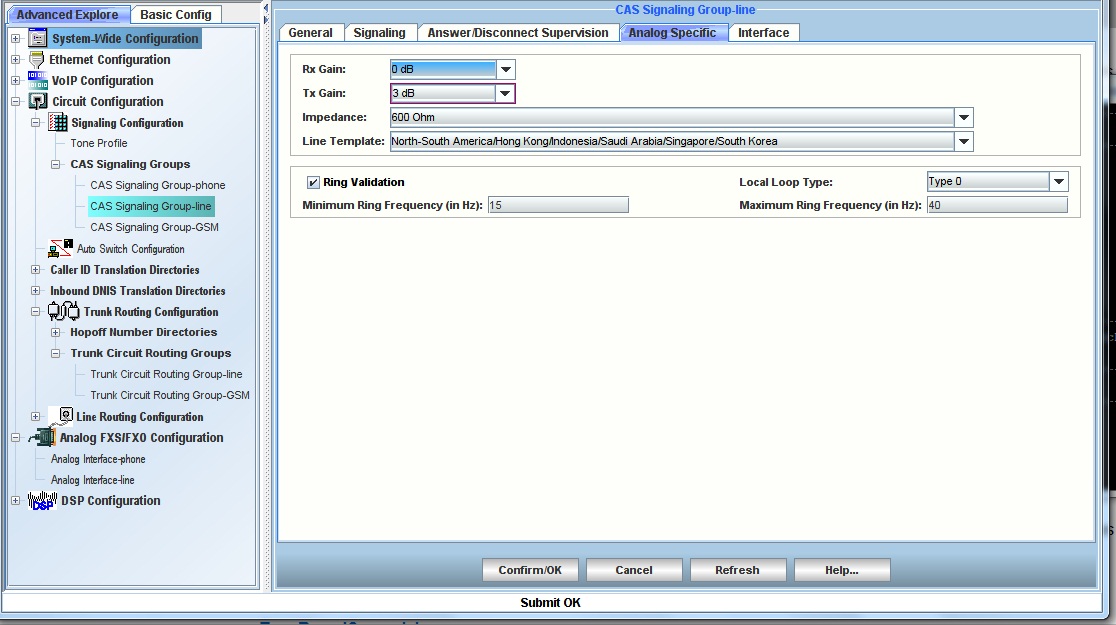This screenshot has height=625, width=1116.
Task: Click the Minimum Ring Frequency input field
Action: [x=558, y=205]
